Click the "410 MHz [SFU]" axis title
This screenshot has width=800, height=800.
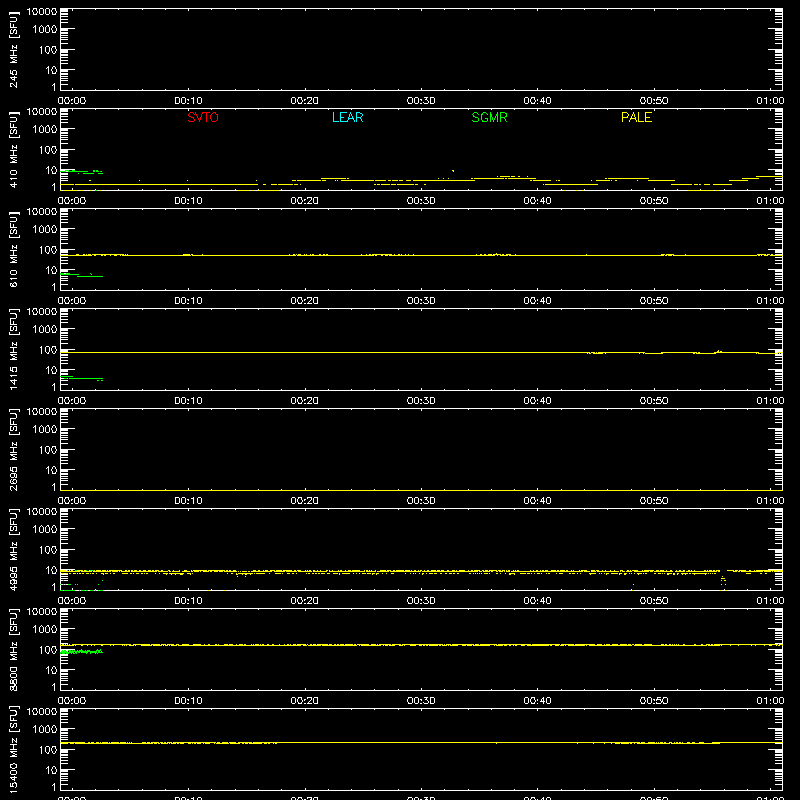(x=14, y=149)
